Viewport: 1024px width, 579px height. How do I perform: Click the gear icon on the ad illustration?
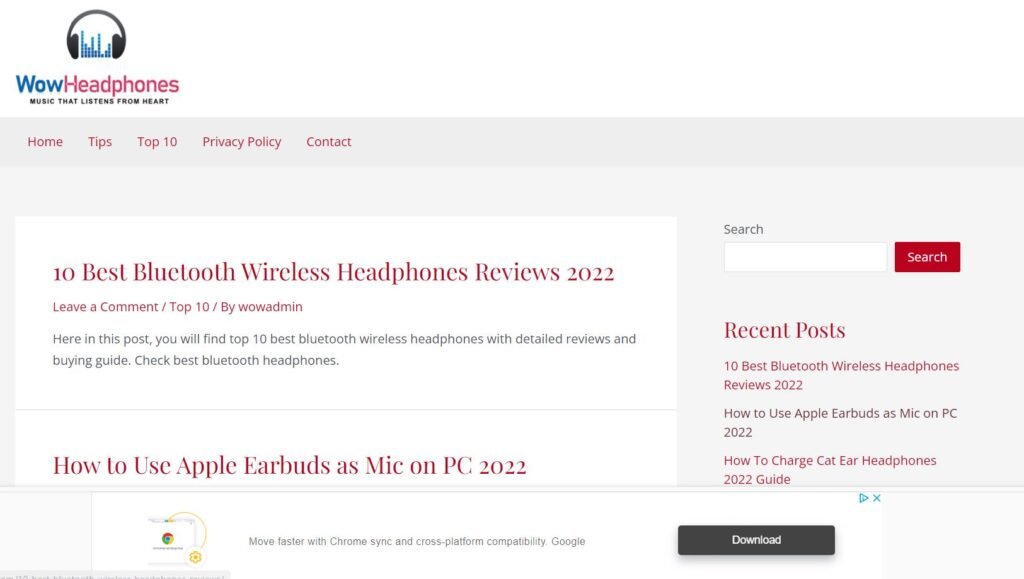(194, 554)
